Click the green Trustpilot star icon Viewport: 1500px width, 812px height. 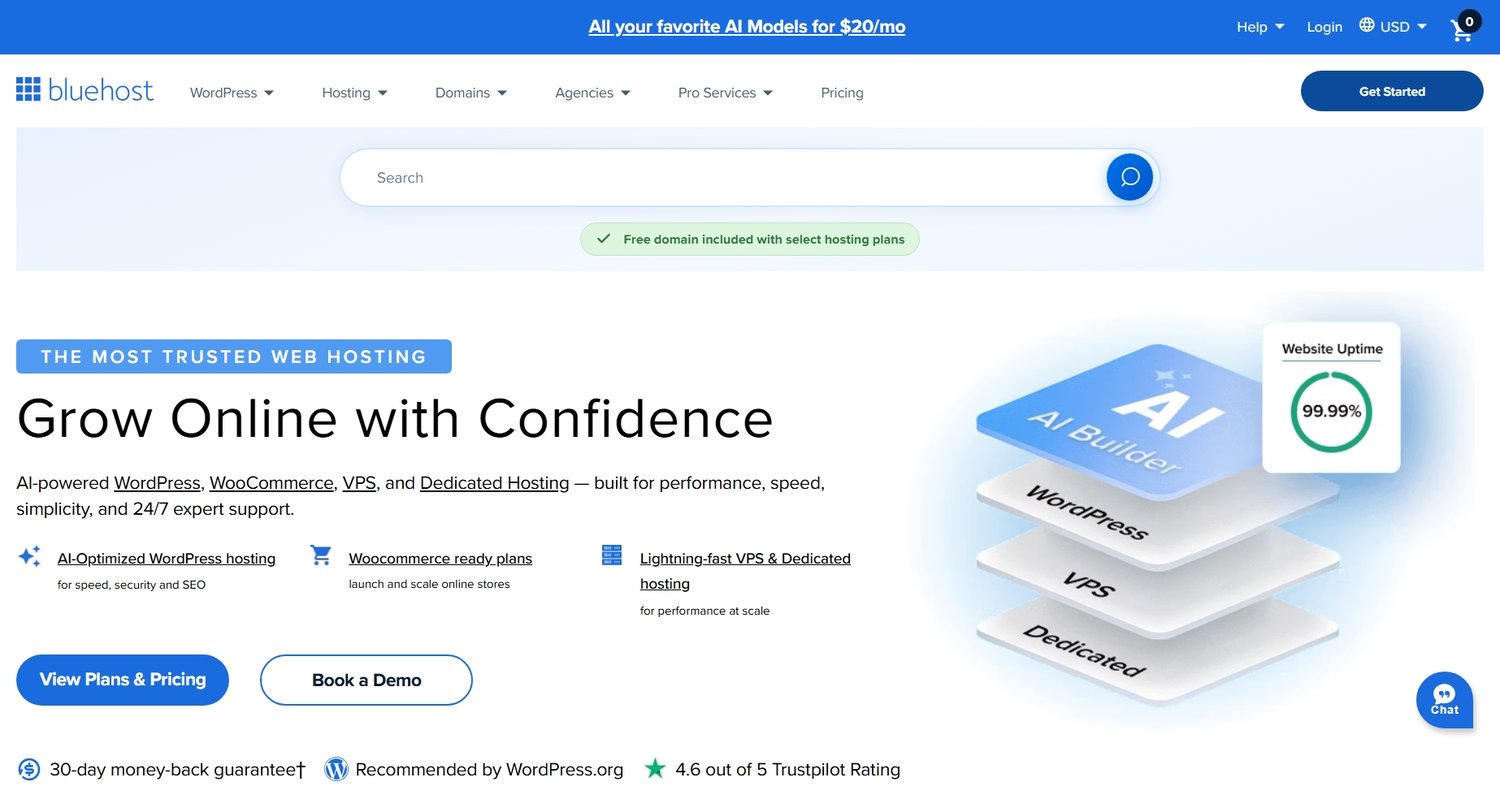point(655,769)
